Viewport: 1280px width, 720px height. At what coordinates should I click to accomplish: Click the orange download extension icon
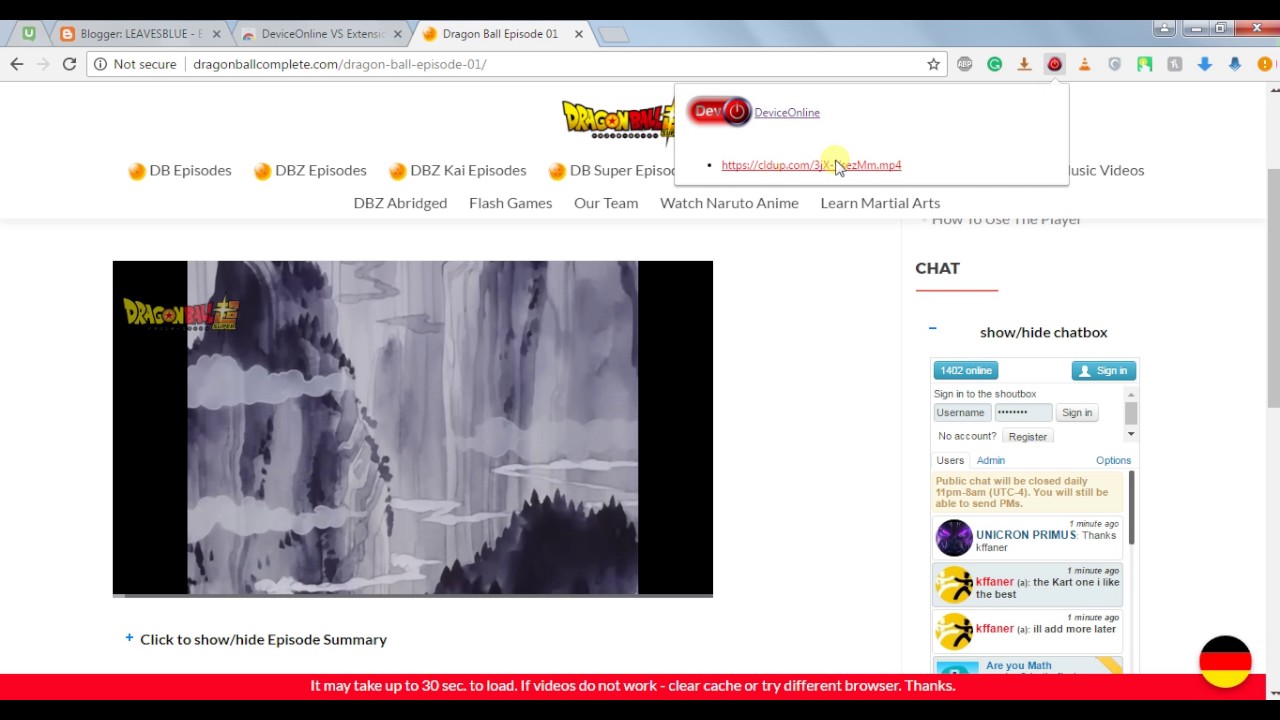(1024, 64)
